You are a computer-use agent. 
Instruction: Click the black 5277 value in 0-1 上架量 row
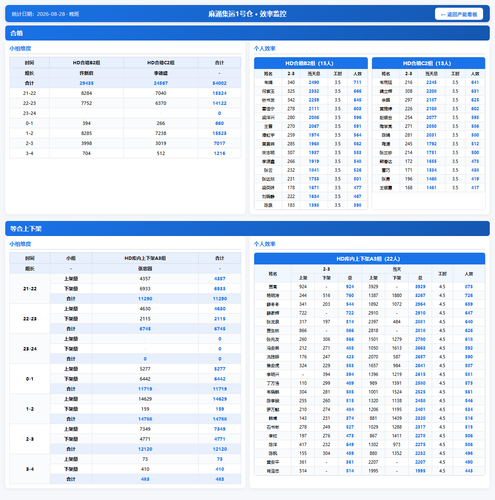[145, 369]
